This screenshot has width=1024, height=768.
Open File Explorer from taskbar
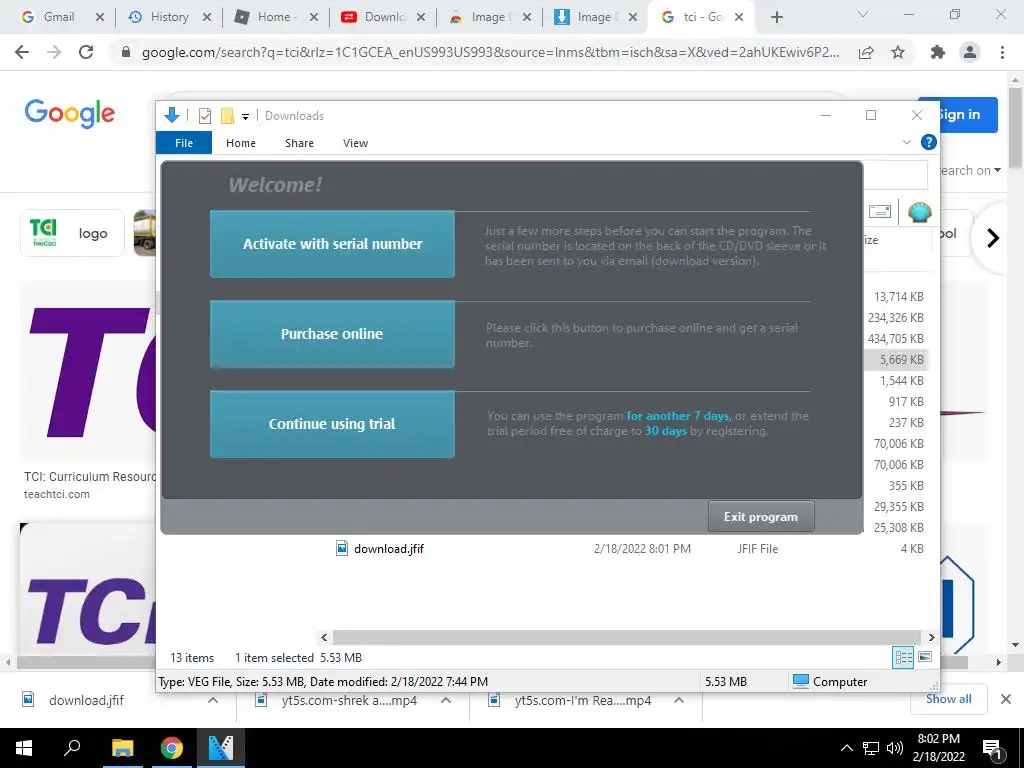click(122, 748)
